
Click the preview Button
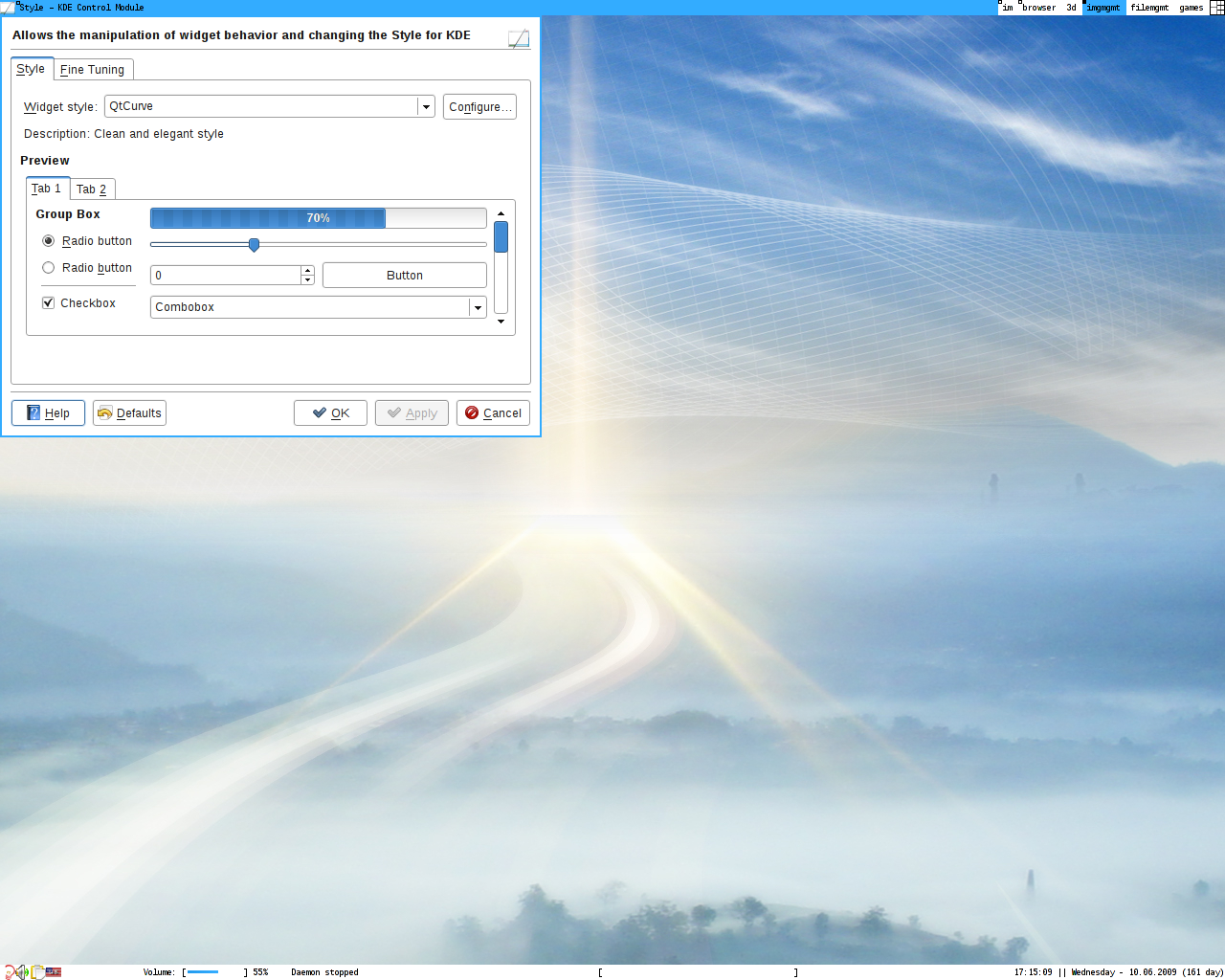point(405,276)
